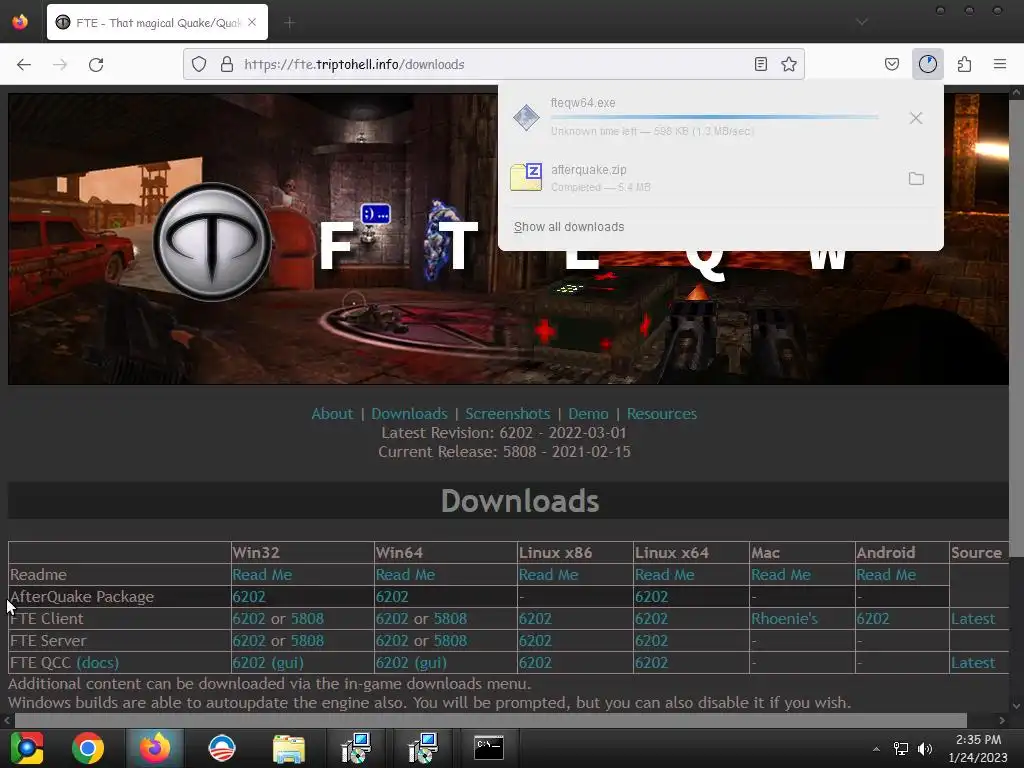Show hidden system tray icons
Viewport: 1024px width, 768px height.
(x=876, y=748)
